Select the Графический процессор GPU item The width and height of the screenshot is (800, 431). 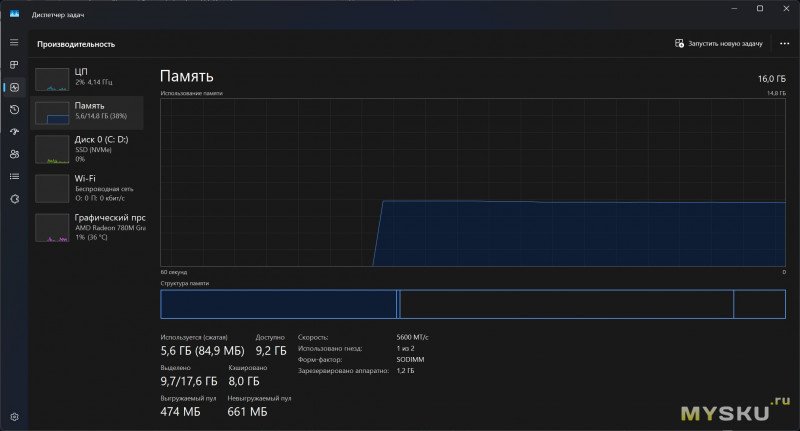[x=88, y=225]
